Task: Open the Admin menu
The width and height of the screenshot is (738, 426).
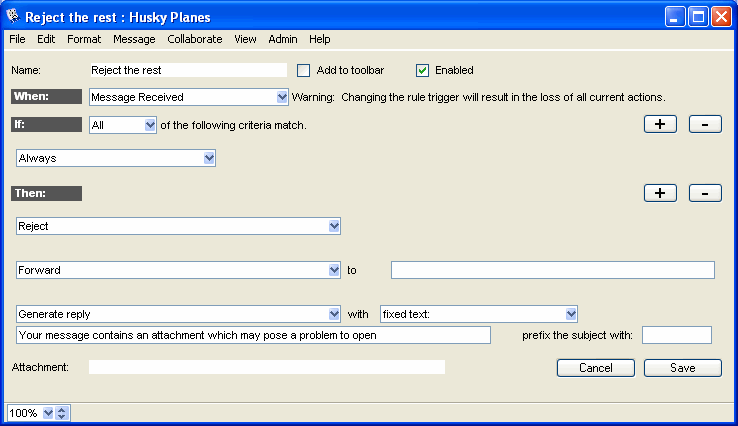Action: click(283, 39)
